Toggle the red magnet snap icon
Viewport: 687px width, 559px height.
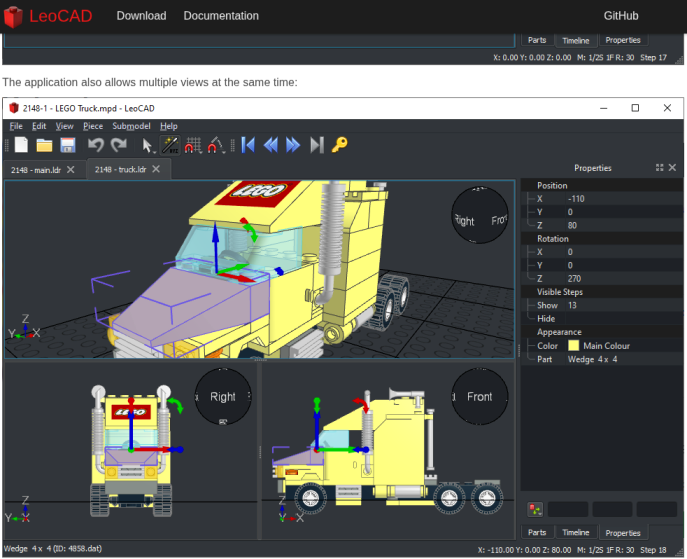tap(215, 145)
